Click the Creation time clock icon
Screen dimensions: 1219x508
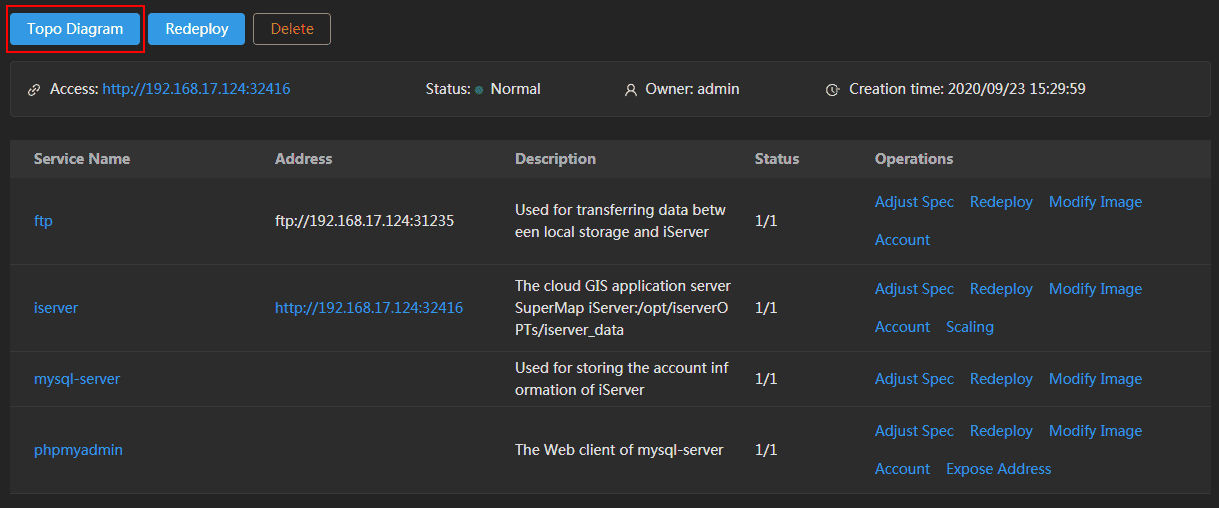[832, 90]
